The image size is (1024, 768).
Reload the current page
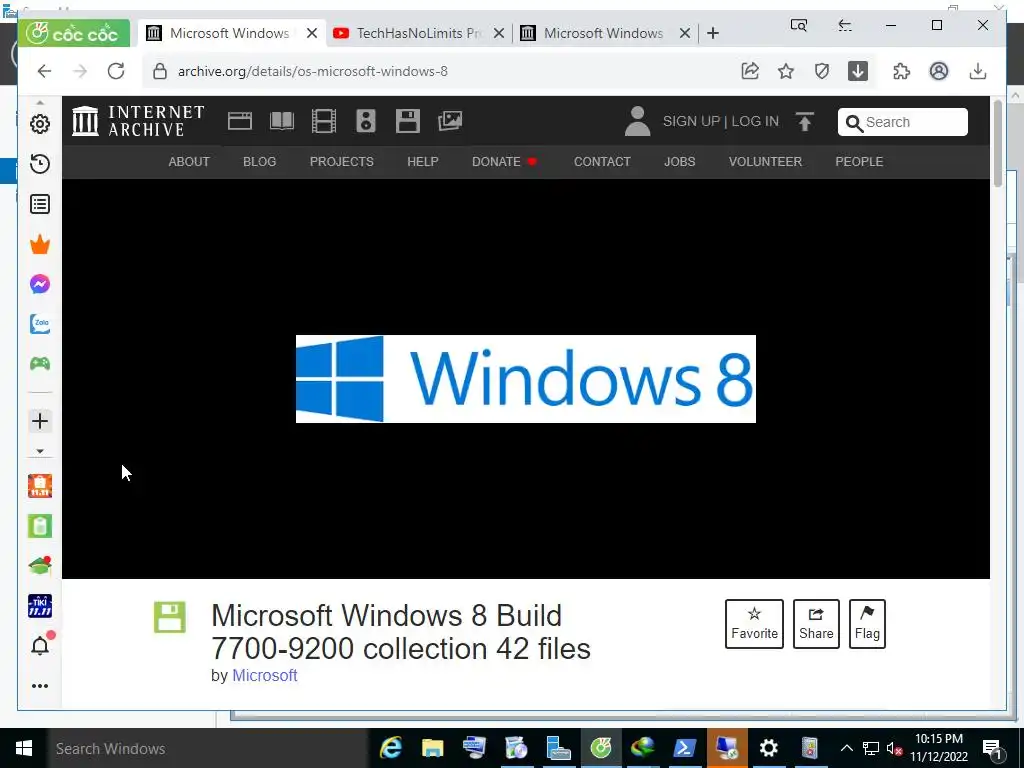(x=116, y=71)
